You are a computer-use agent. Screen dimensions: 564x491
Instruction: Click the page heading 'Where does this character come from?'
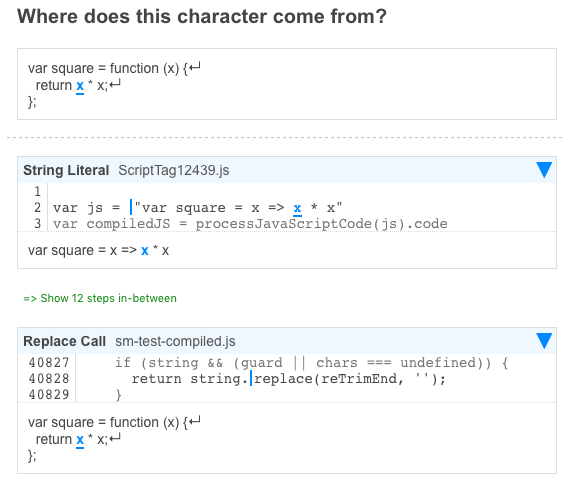202,17
